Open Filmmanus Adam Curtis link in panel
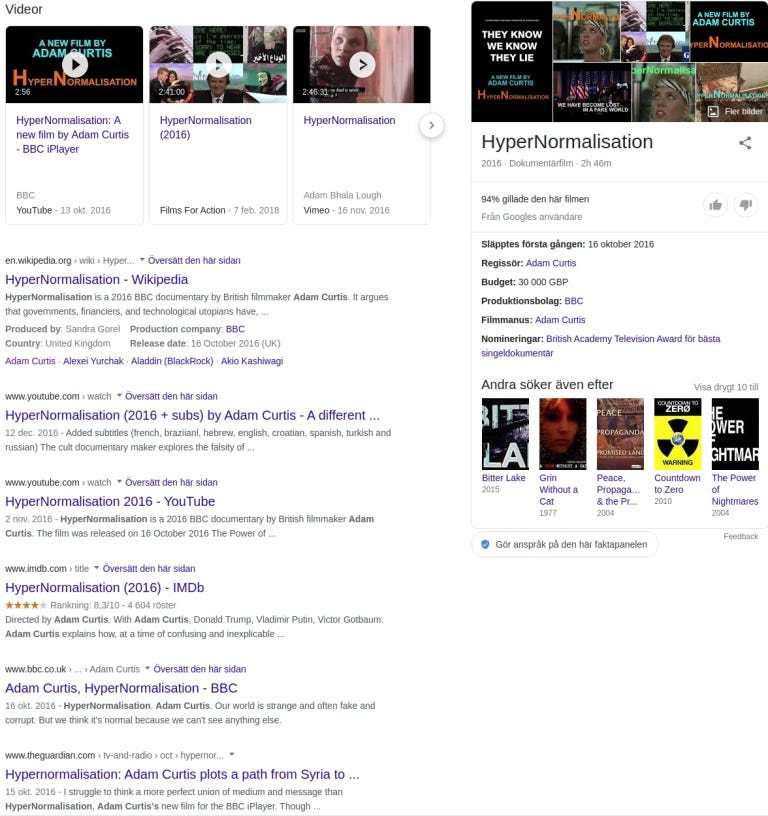Screen dimensions: 768x816 click(560, 320)
